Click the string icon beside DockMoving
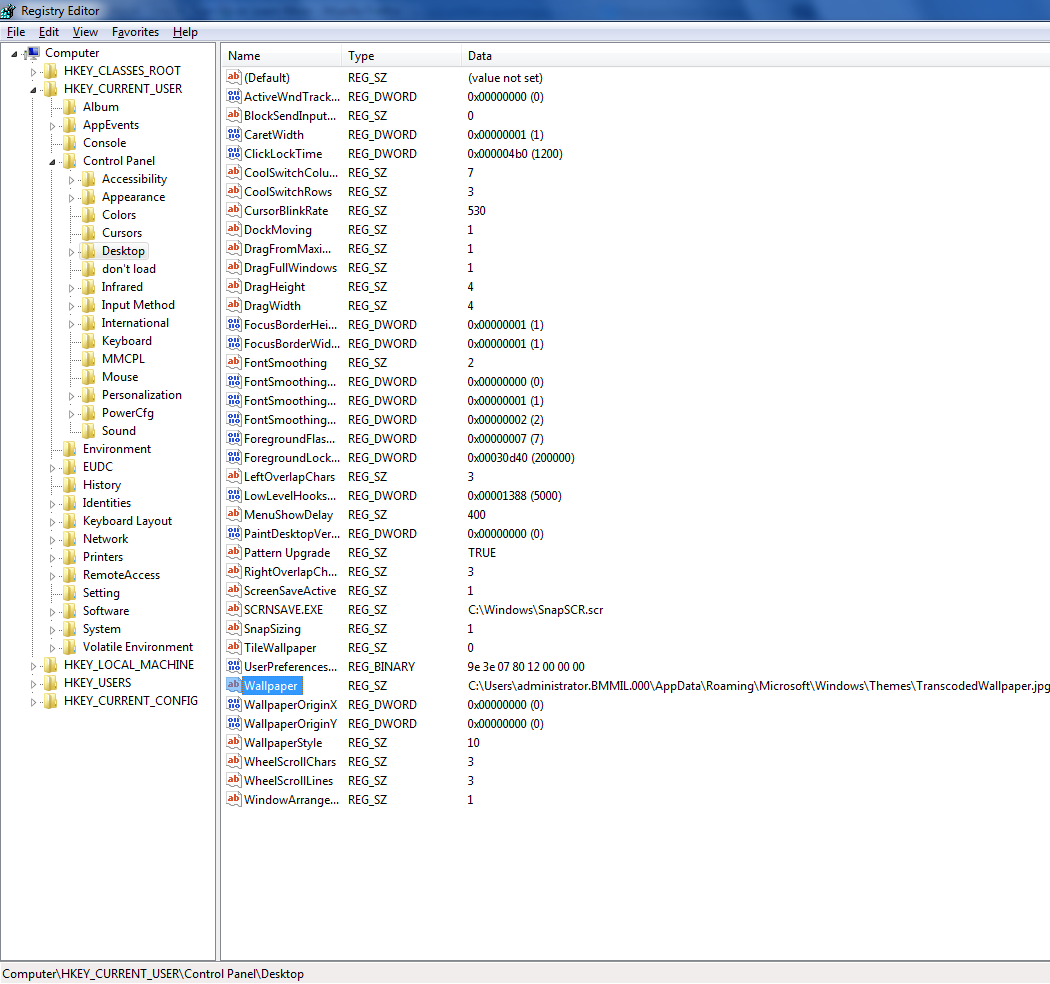Screen dimensions: 1050x984 coord(233,229)
